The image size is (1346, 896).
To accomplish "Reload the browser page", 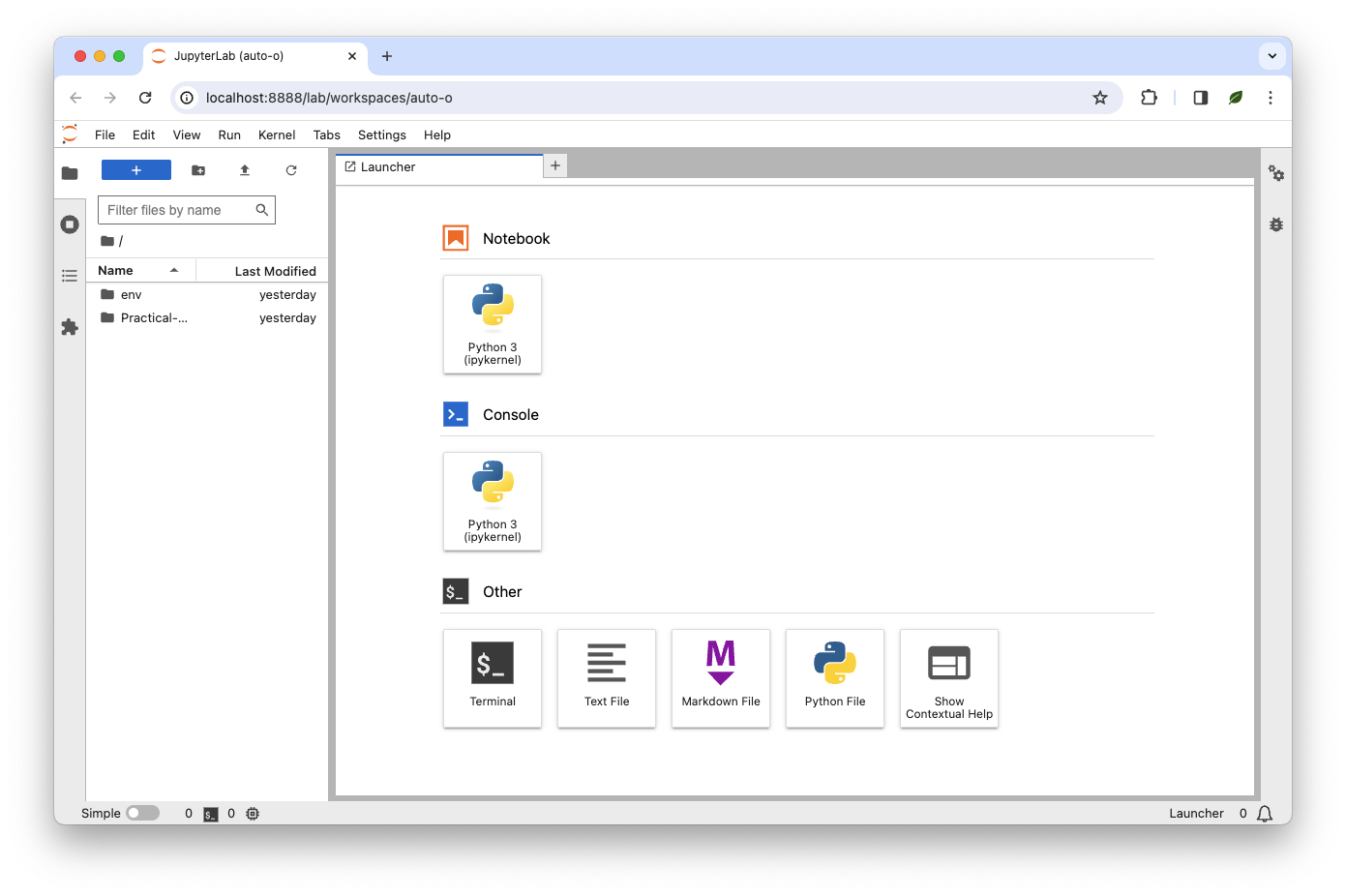I will click(x=145, y=98).
